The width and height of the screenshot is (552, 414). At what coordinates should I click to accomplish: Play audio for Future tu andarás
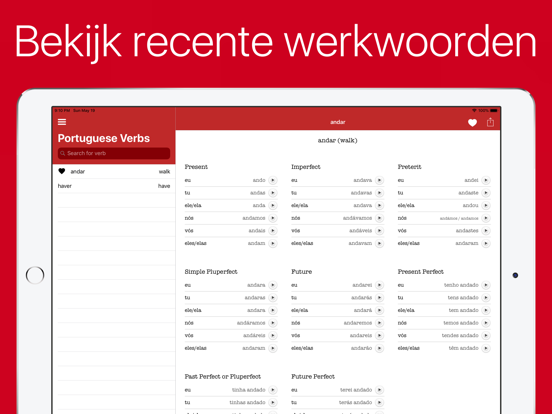coord(380,298)
